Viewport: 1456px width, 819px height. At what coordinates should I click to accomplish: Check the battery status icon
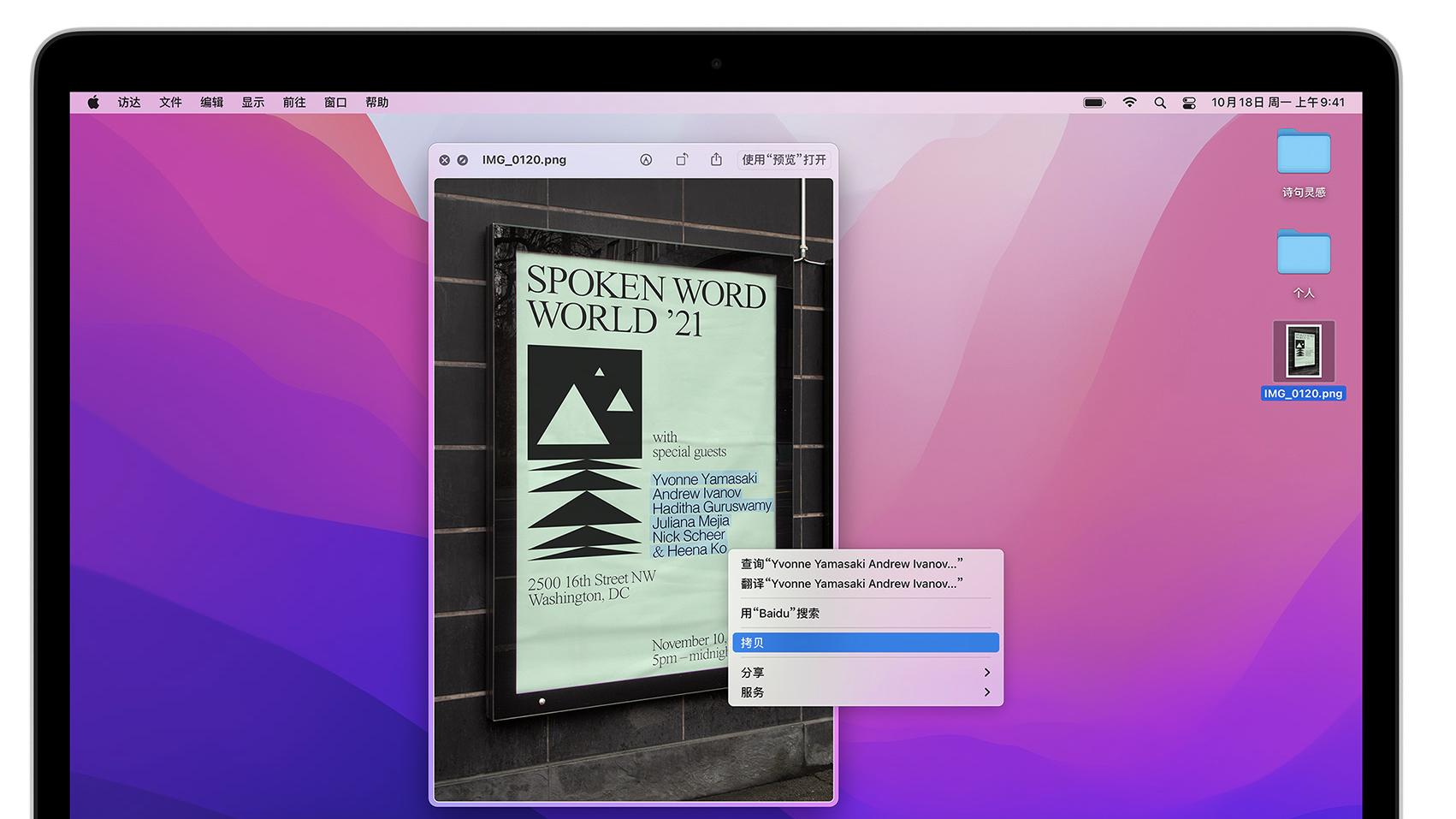point(1093,102)
